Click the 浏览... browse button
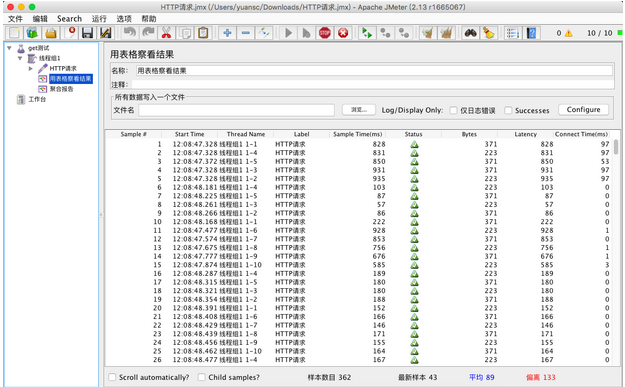Image resolution: width=625 pixels, height=387 pixels. point(359,110)
